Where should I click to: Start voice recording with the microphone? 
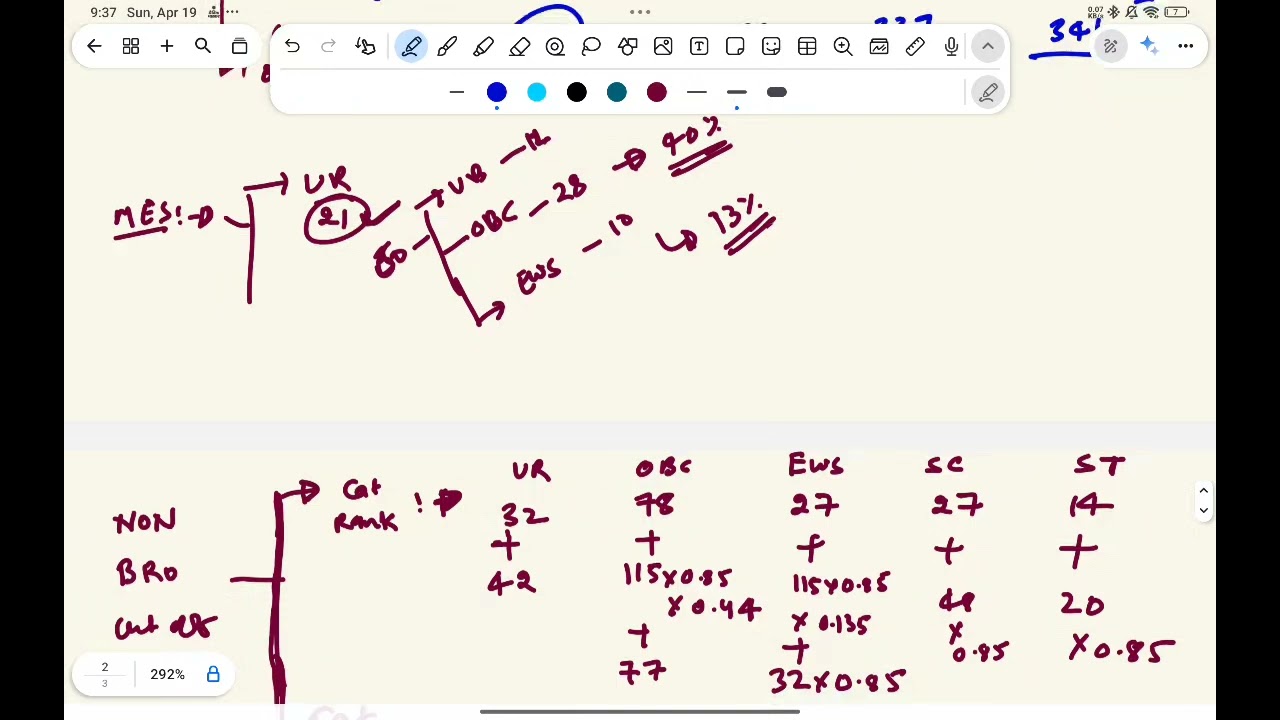pos(951,46)
